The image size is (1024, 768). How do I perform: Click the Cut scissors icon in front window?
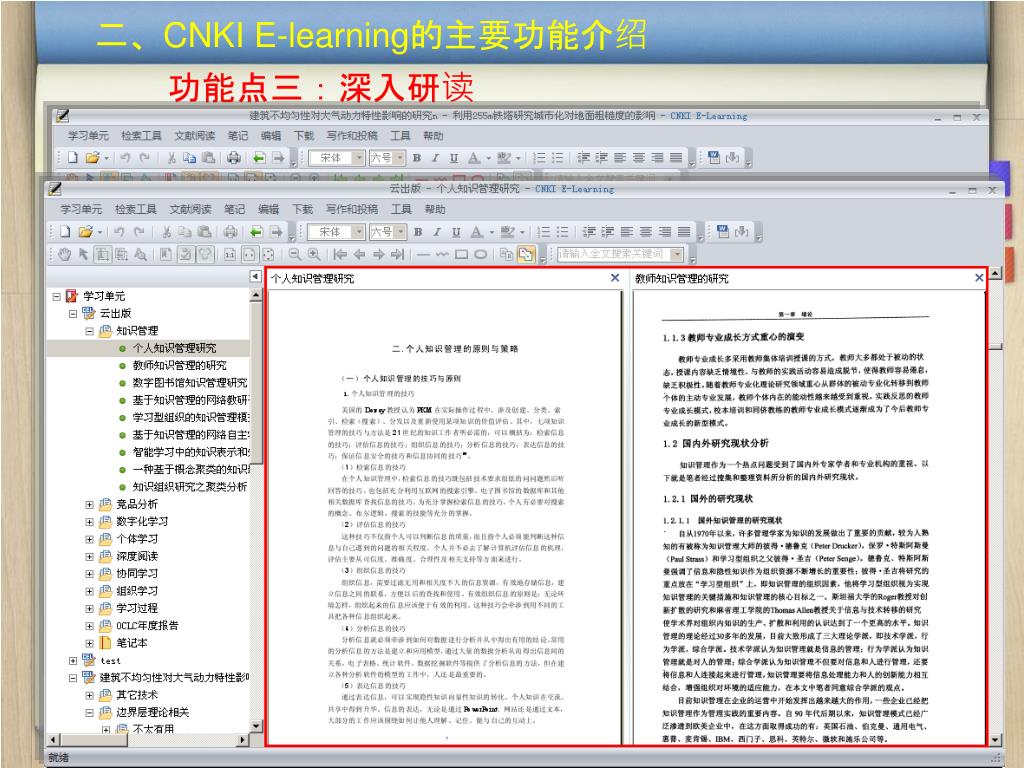(x=167, y=231)
